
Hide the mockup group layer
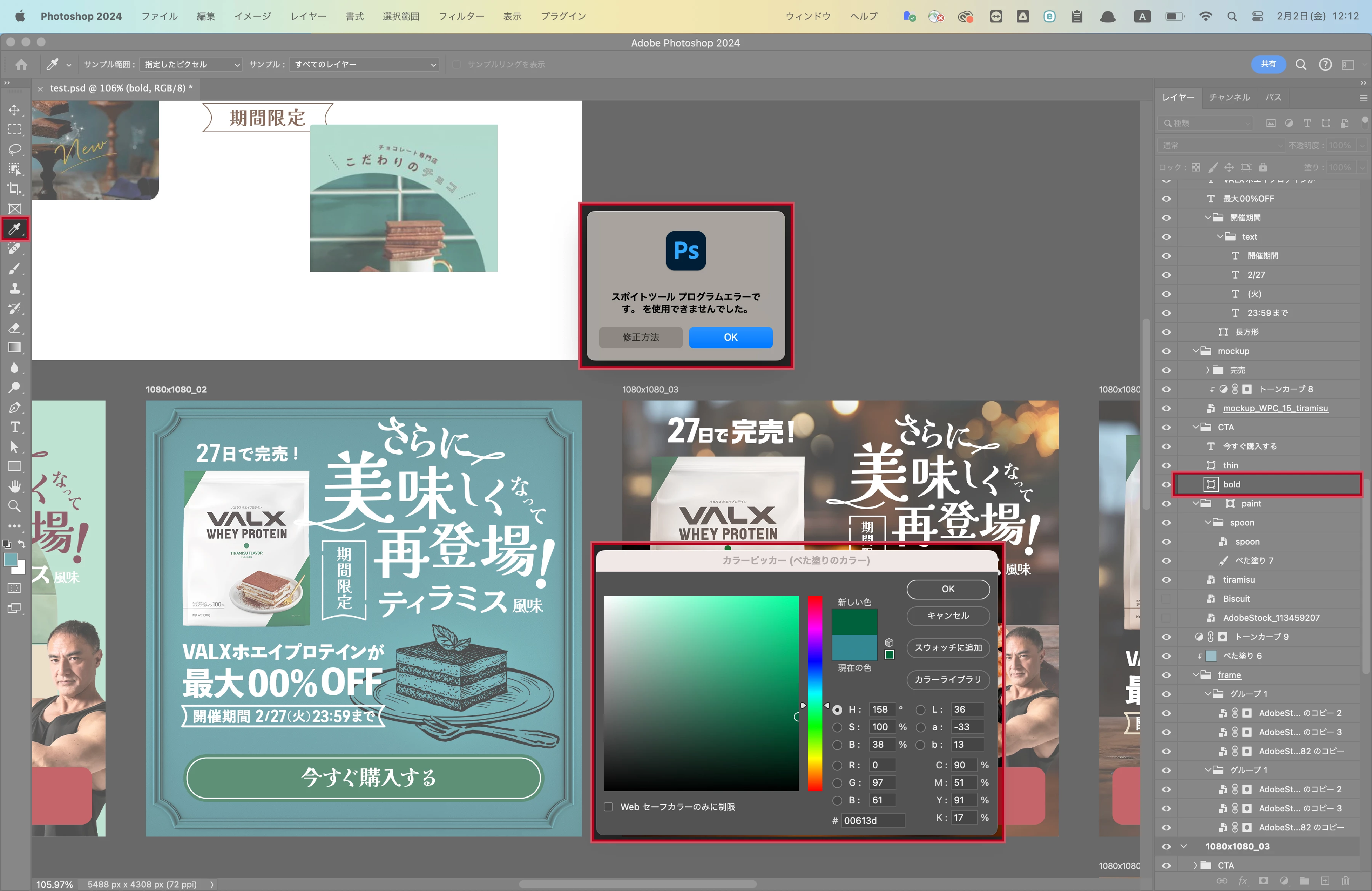click(x=1166, y=351)
